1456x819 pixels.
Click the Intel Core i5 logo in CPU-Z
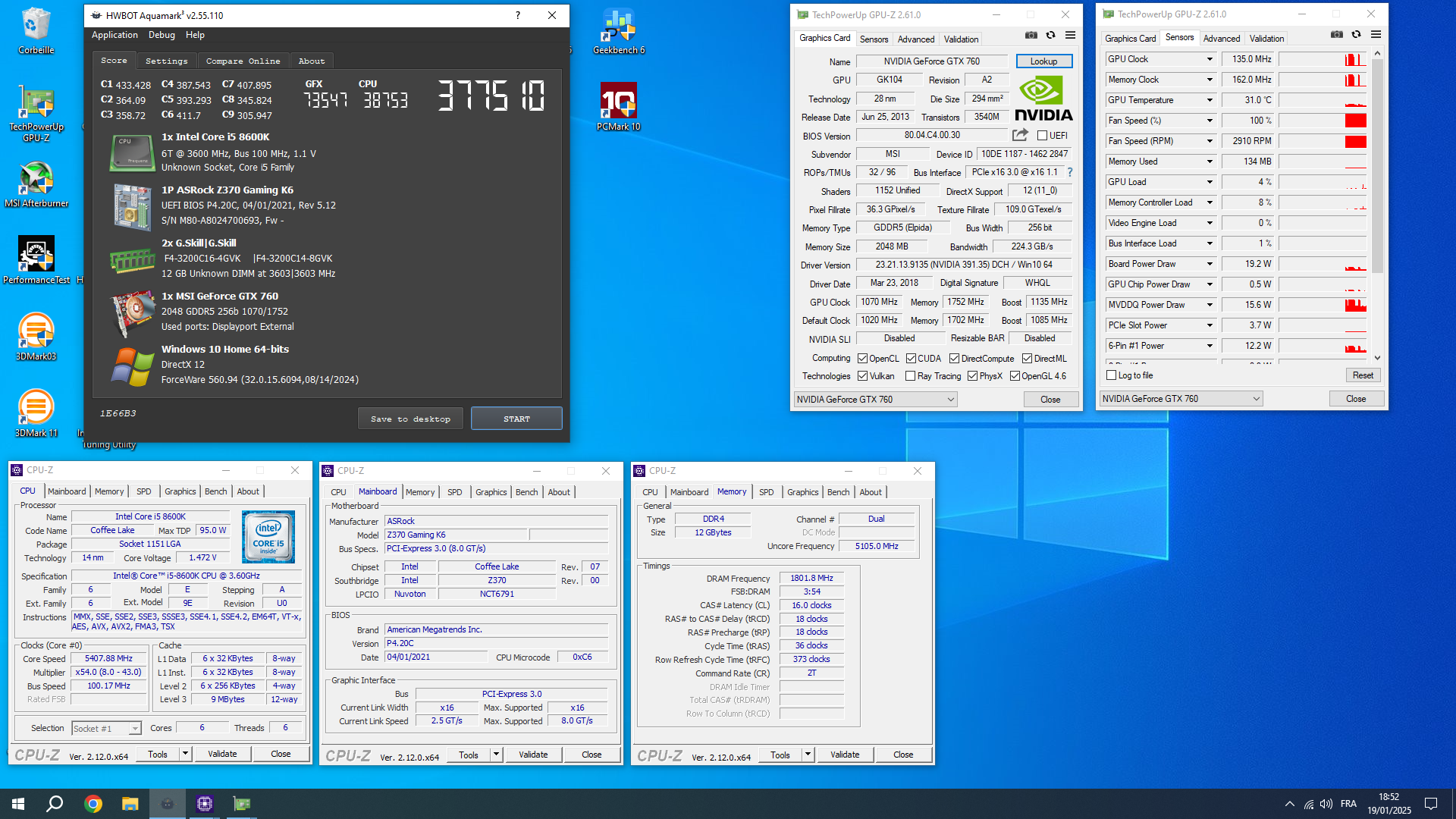[x=268, y=537]
